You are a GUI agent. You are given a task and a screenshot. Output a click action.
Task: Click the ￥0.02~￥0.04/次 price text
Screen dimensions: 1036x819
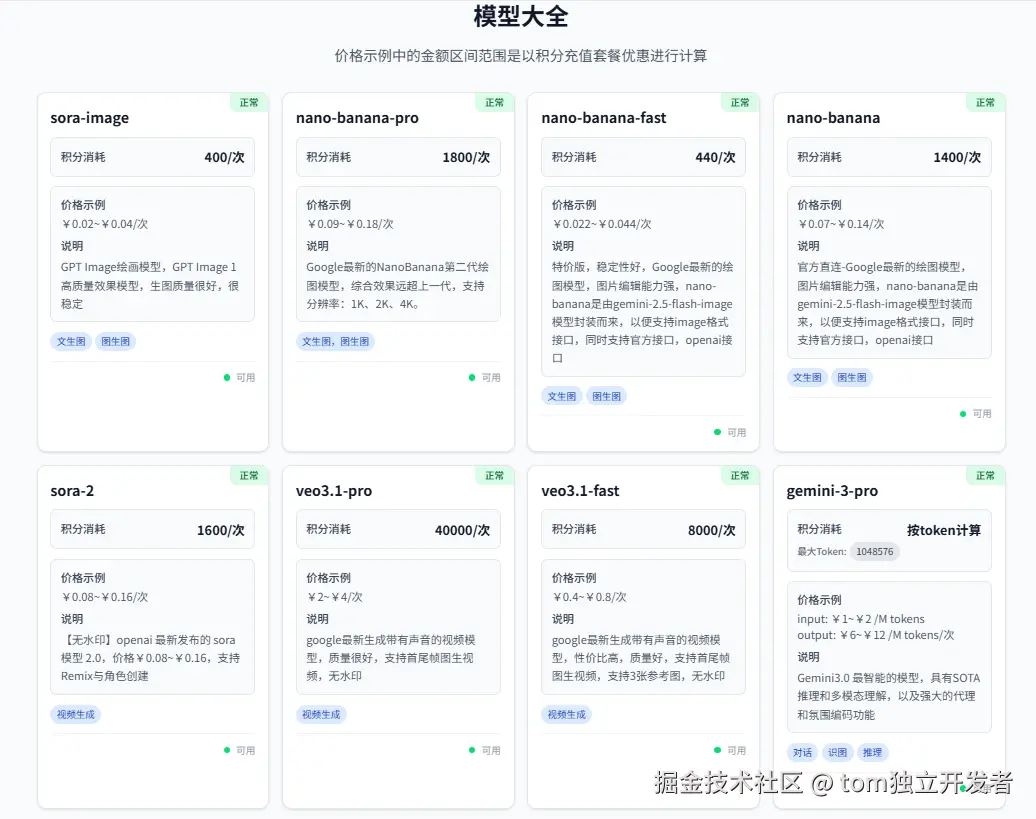pyautogui.click(x=104, y=224)
